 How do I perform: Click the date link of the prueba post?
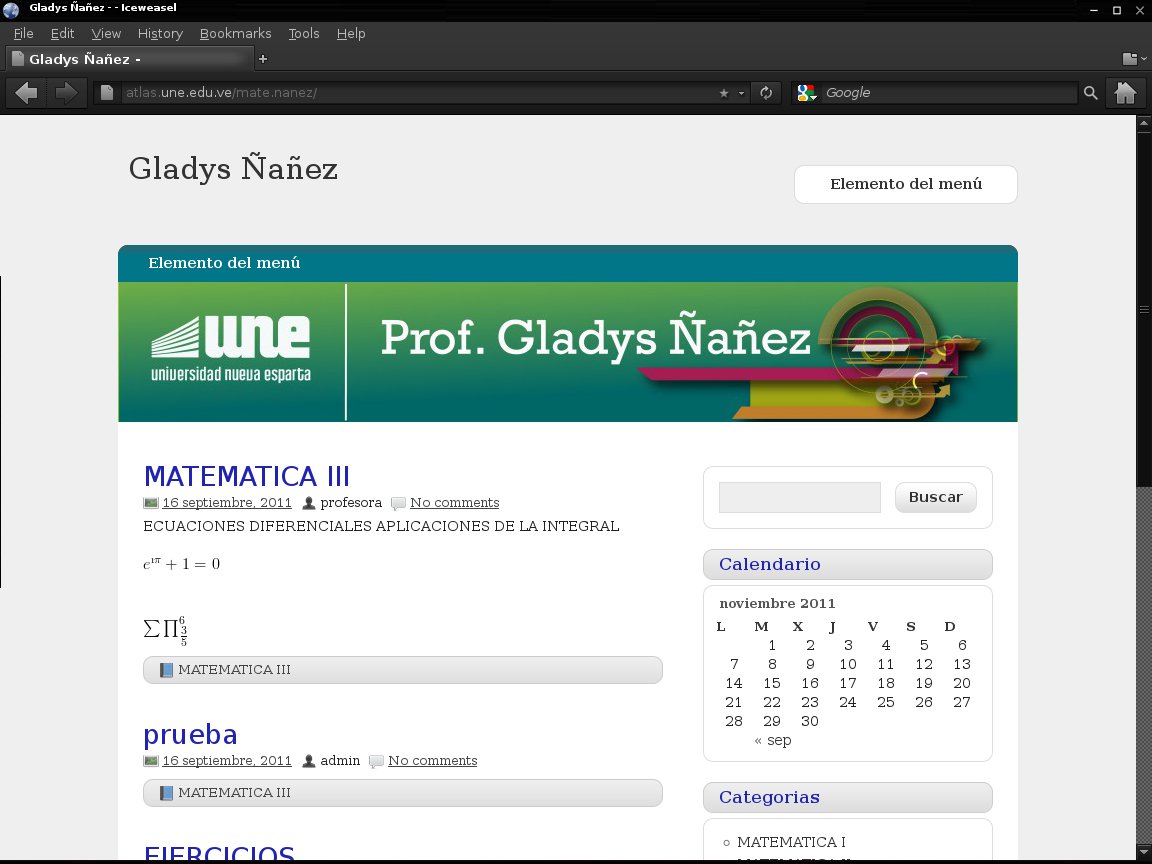(227, 760)
